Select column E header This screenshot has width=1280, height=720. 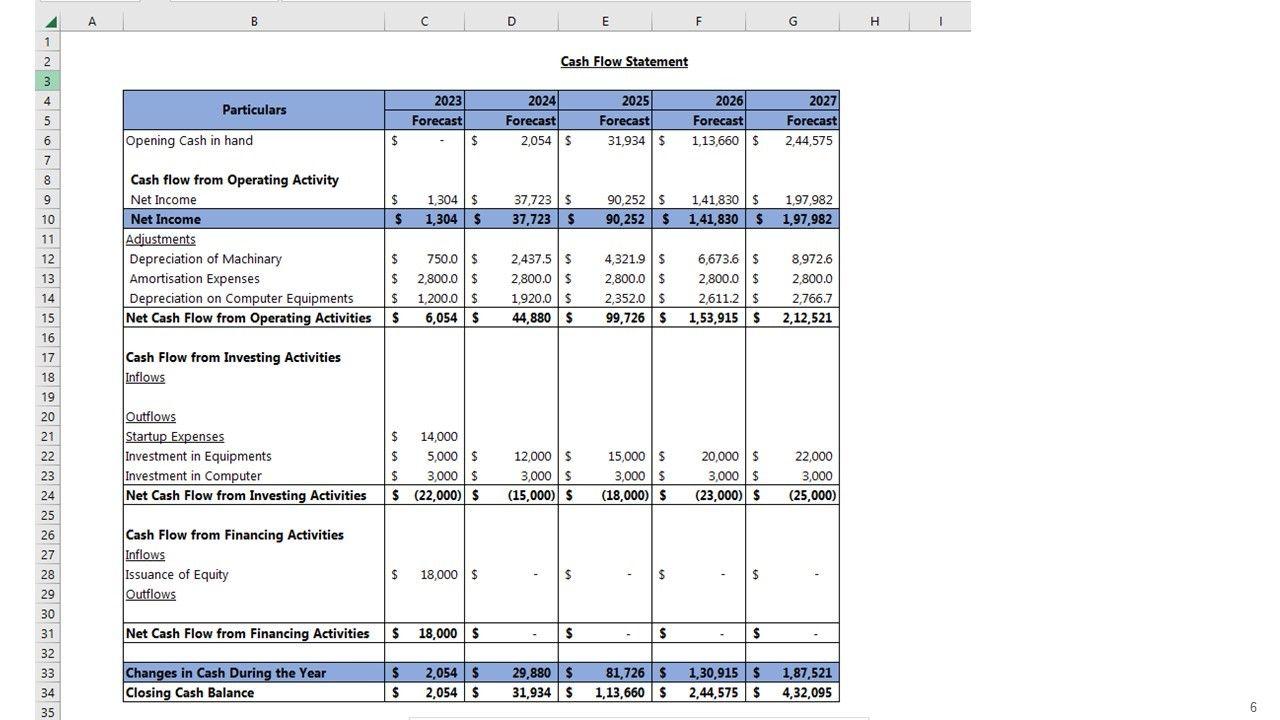tap(605, 21)
